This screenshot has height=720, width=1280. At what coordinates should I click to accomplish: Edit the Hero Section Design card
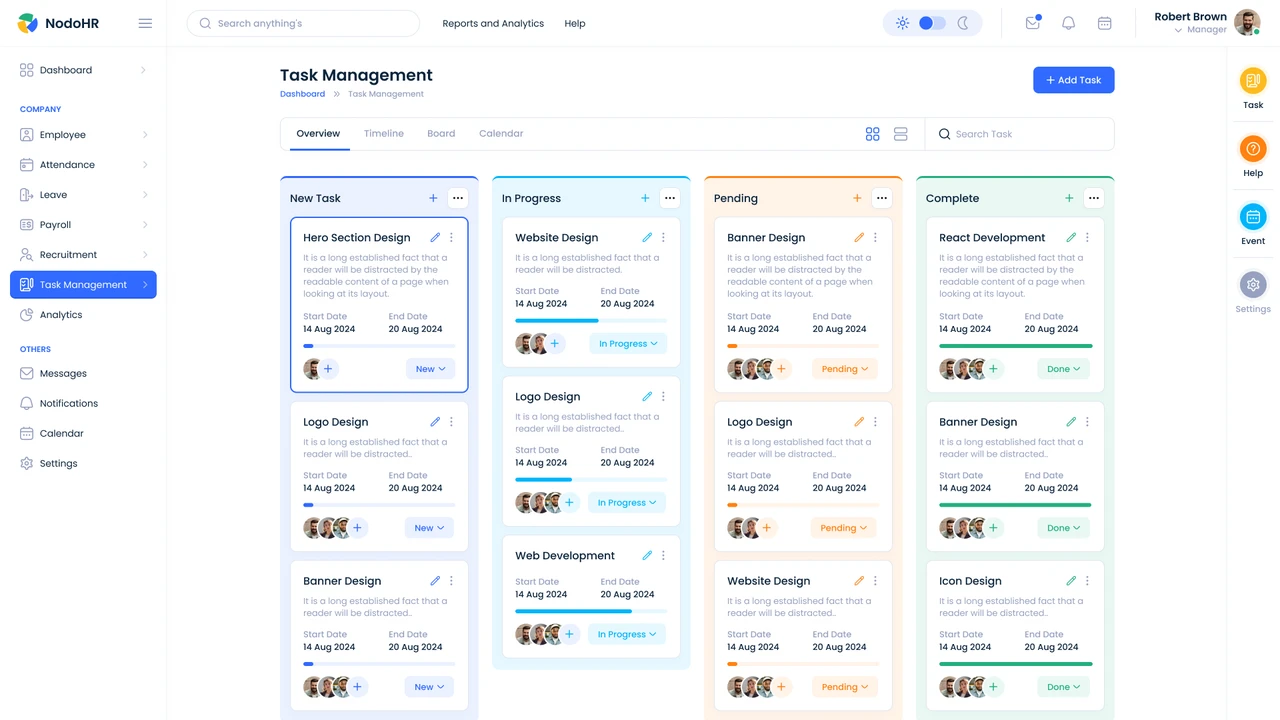click(x=435, y=238)
